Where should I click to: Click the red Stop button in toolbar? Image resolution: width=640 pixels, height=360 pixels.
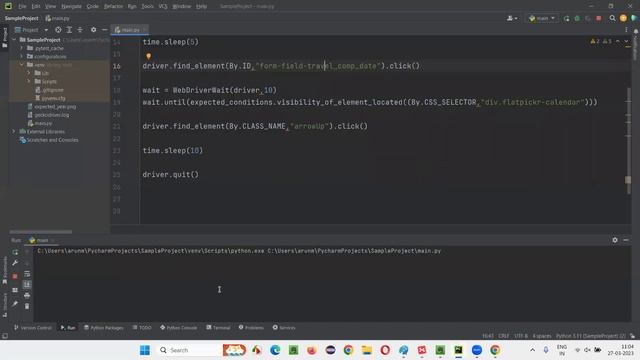pos(599,18)
